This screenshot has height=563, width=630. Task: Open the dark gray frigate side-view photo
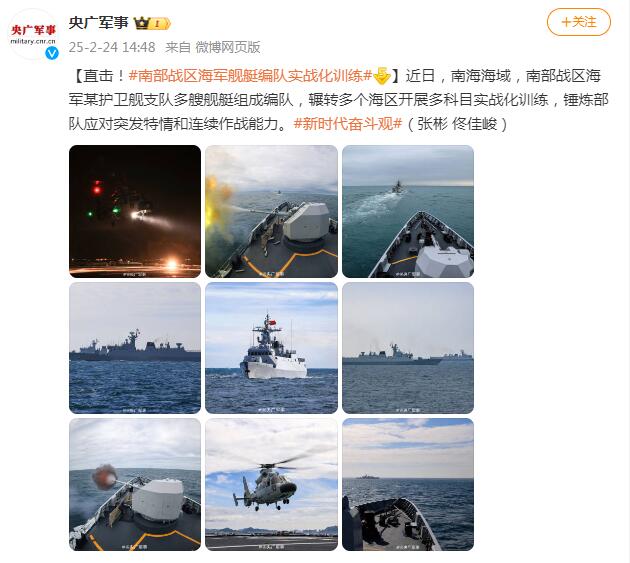tap(135, 348)
